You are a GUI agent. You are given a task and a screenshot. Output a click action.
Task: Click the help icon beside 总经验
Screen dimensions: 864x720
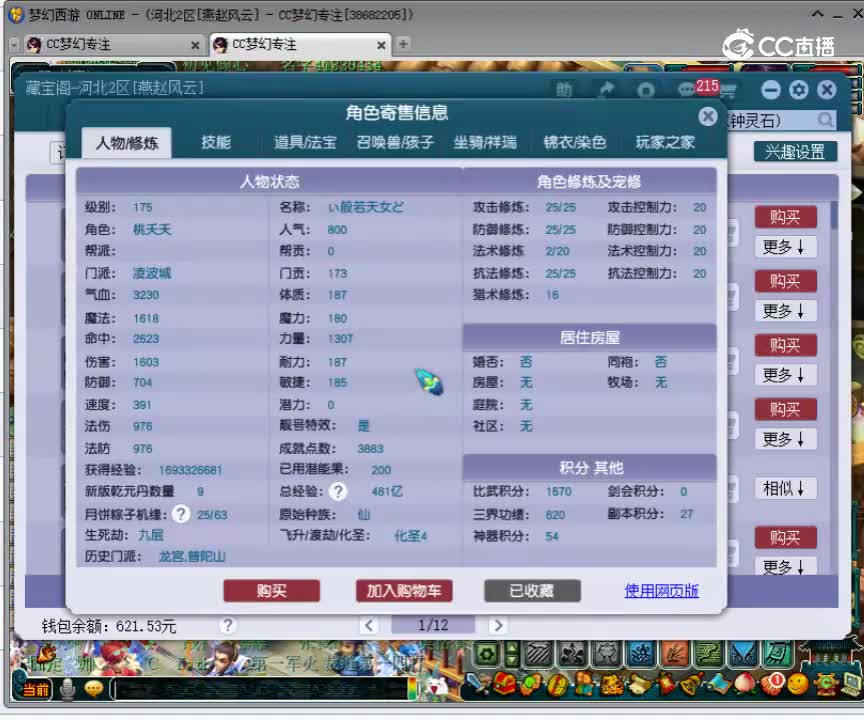[338, 491]
